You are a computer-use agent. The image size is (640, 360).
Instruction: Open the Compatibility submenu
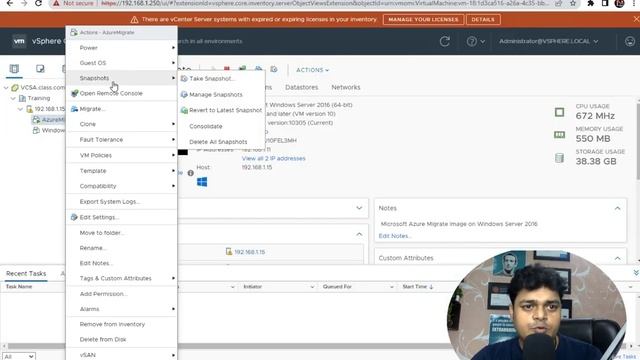tap(122, 186)
